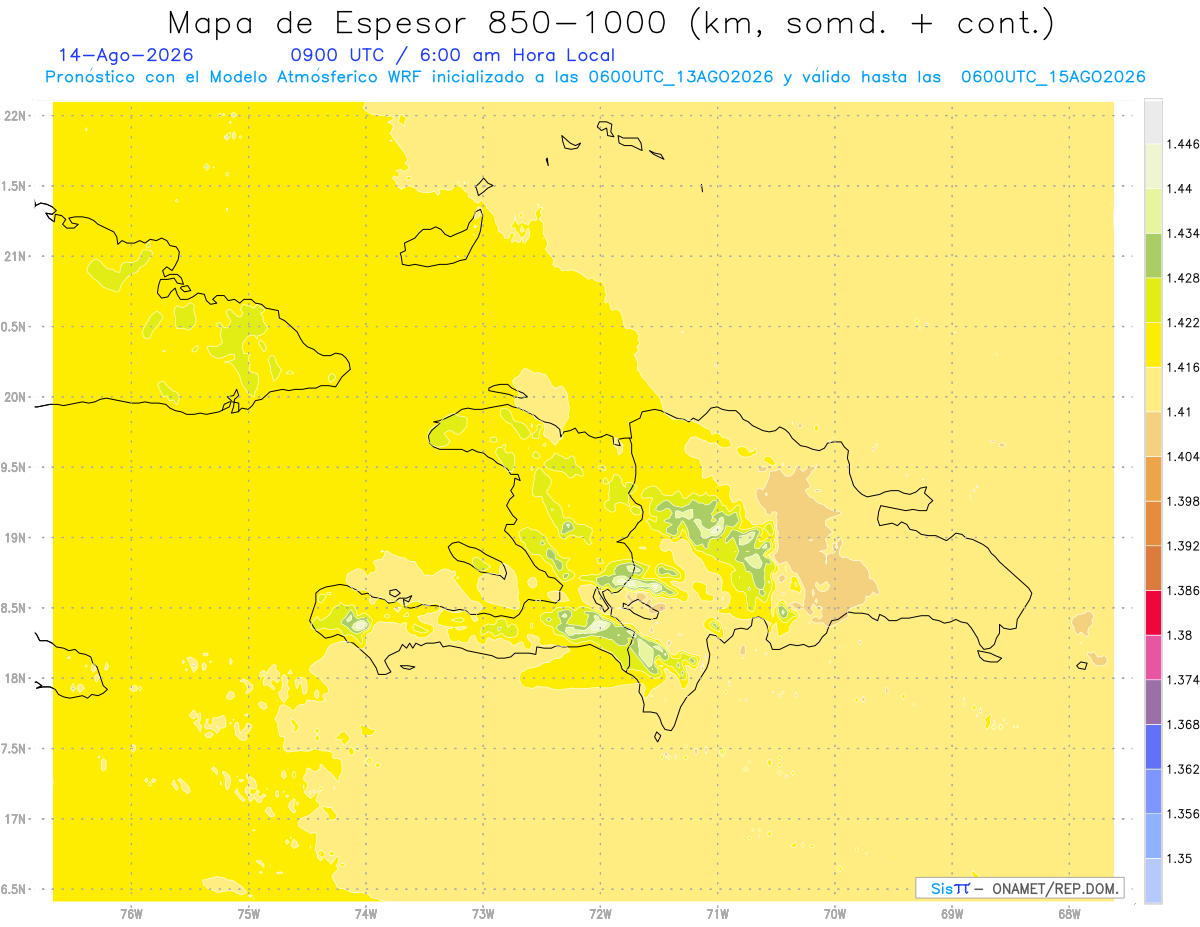This screenshot has height=927, width=1200.
Task: Select the blue swatch between 1.362 and 1.368
Action: point(1153,746)
